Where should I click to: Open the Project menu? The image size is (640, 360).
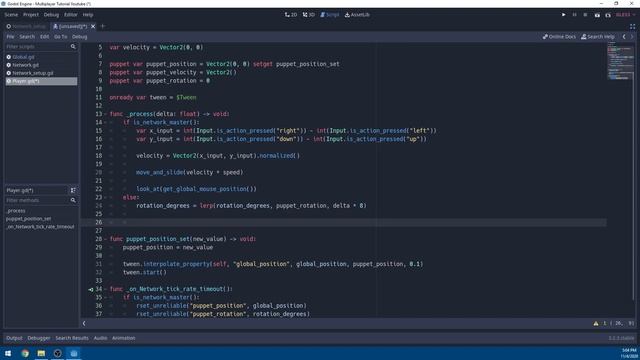click(31, 15)
